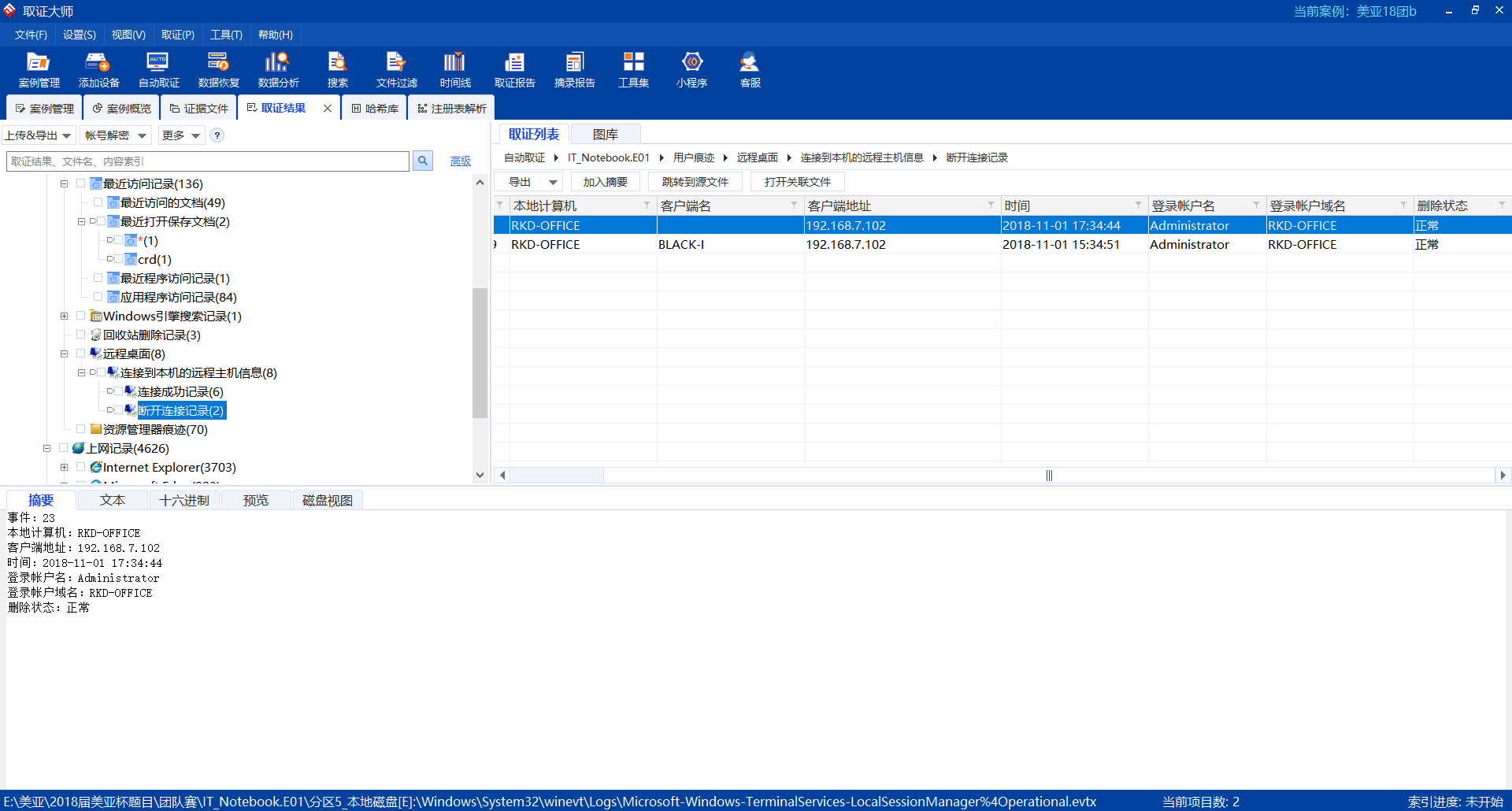This screenshot has width=1512, height=811.
Task: Click the search magnifier button
Action: tap(423, 161)
